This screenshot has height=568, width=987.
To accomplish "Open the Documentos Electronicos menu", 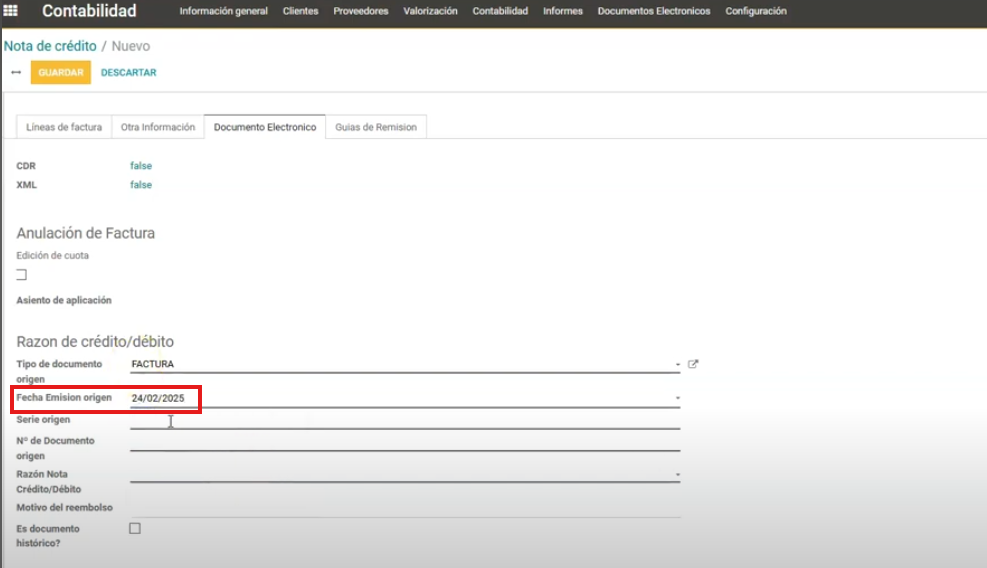I will click(653, 11).
